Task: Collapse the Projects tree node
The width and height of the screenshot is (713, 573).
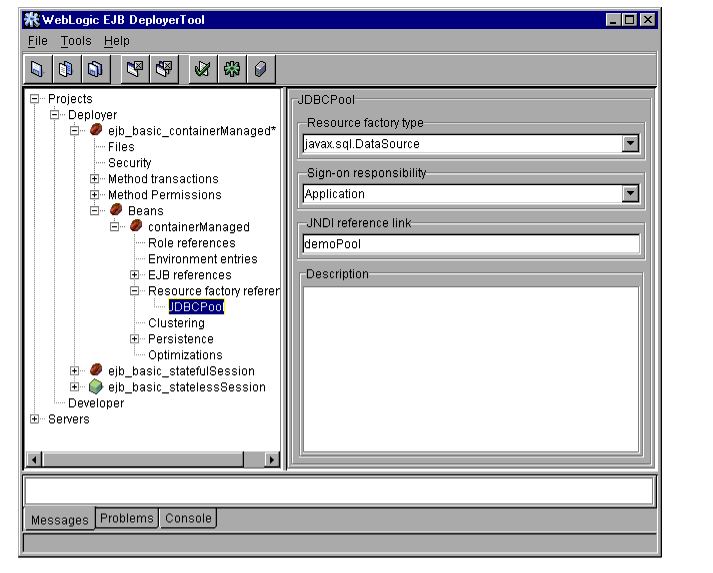Action: tap(34, 99)
